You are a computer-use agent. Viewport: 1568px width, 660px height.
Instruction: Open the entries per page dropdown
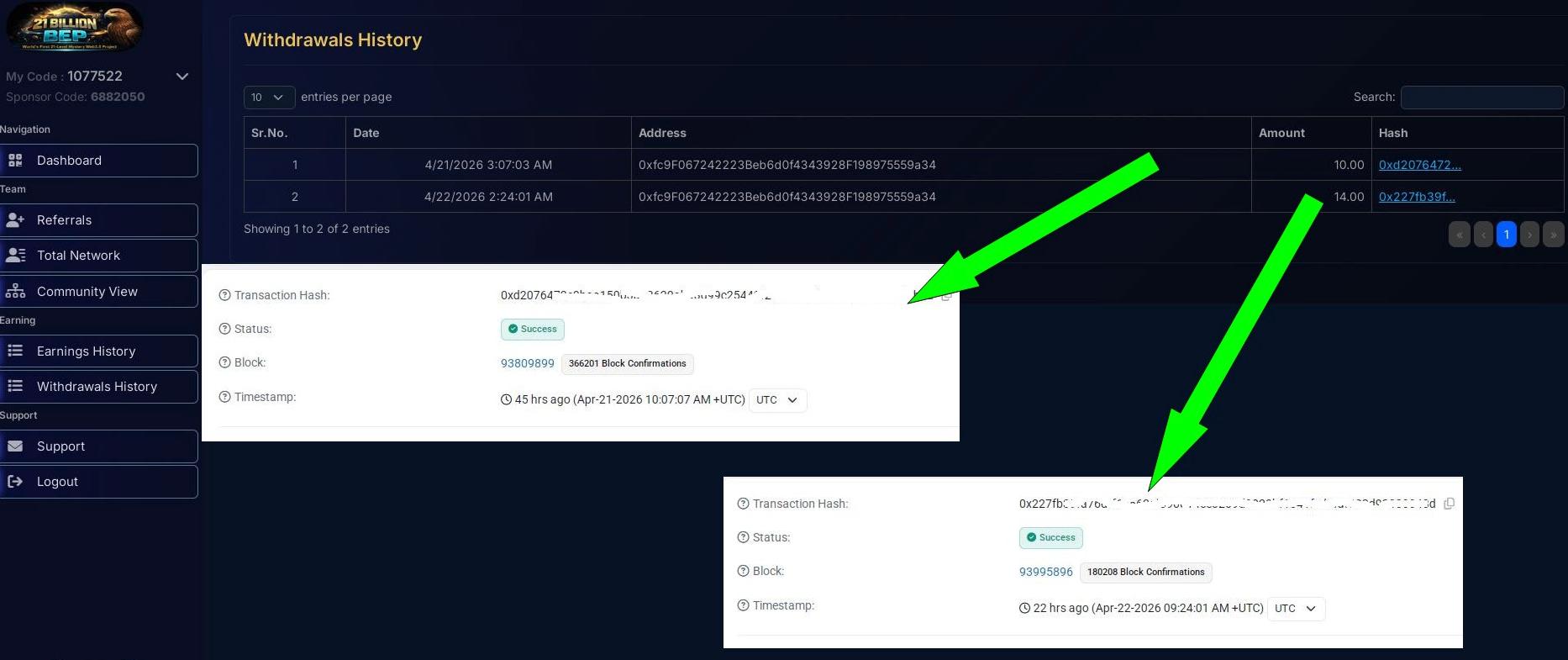tap(269, 98)
